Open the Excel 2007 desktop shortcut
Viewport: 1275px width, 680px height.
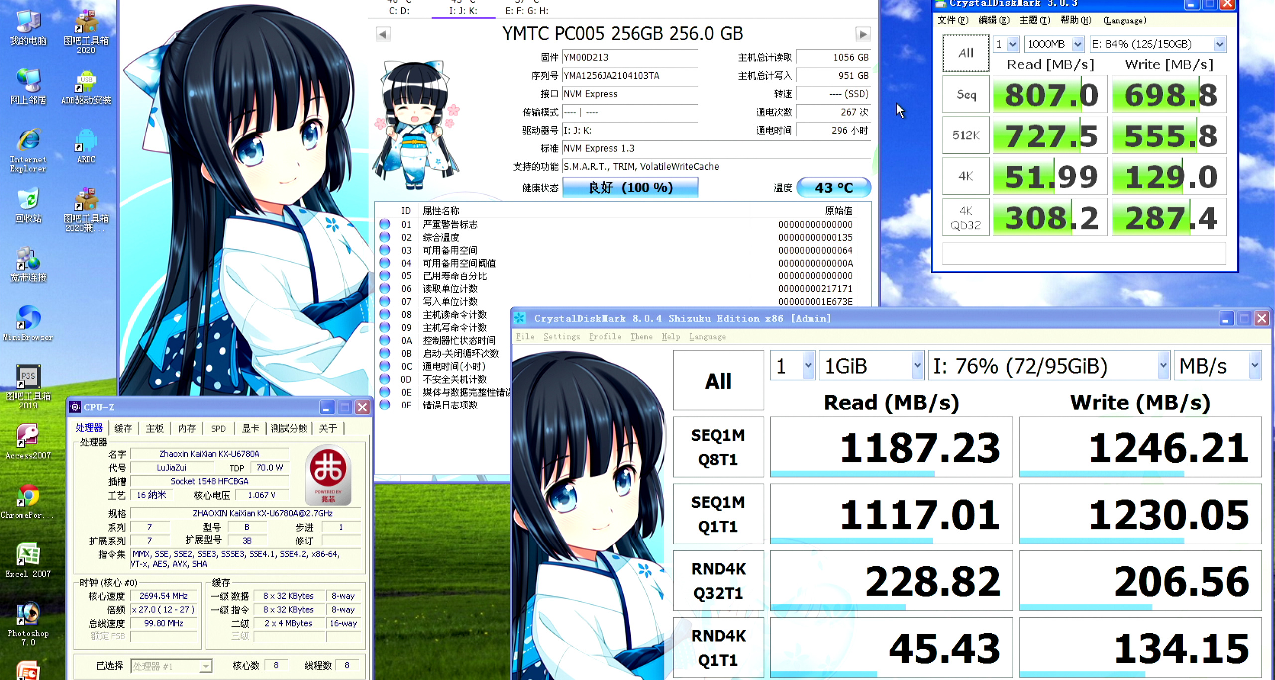click(29, 560)
